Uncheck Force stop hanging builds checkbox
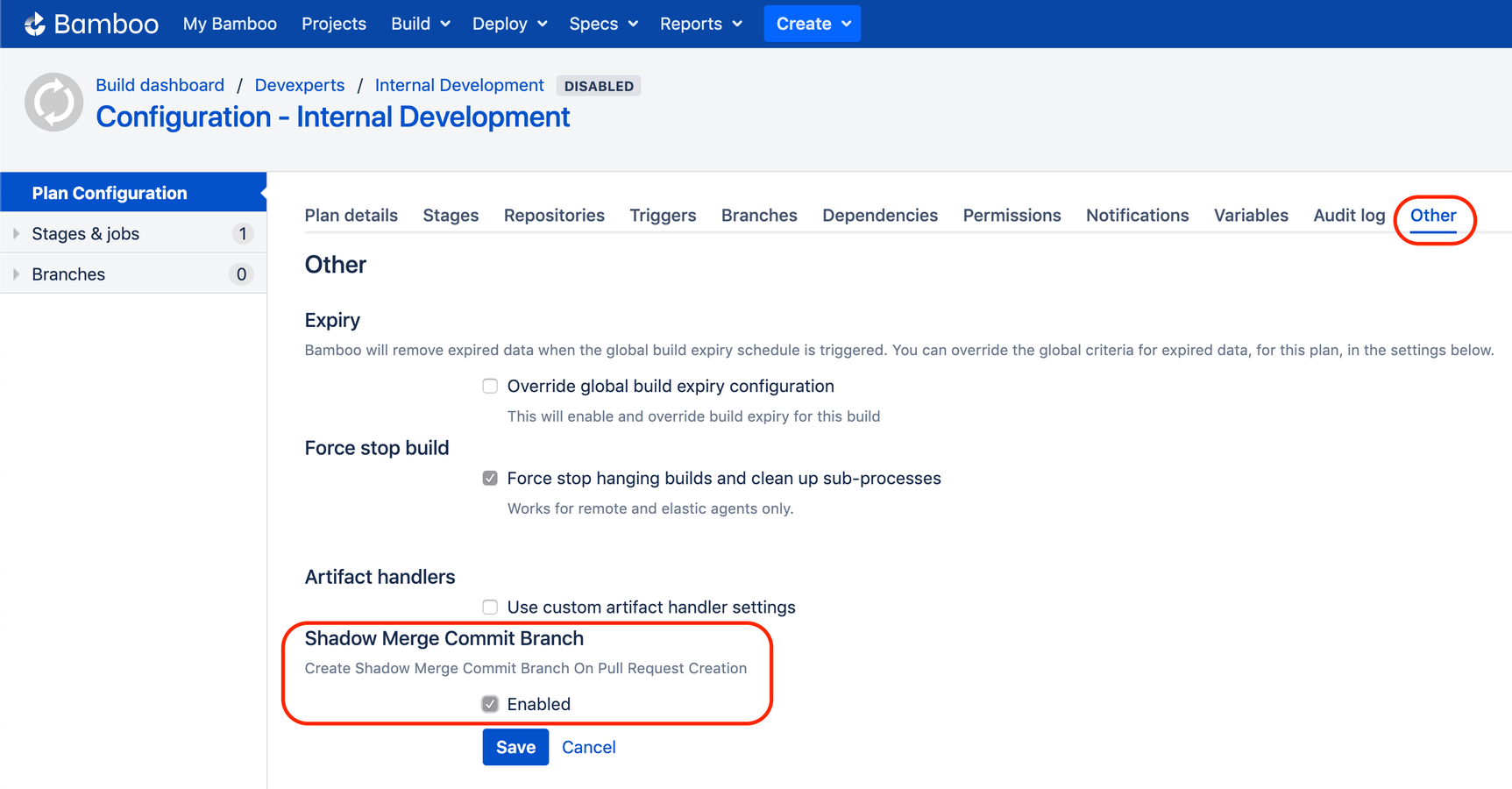The width and height of the screenshot is (1512, 789). click(490, 478)
